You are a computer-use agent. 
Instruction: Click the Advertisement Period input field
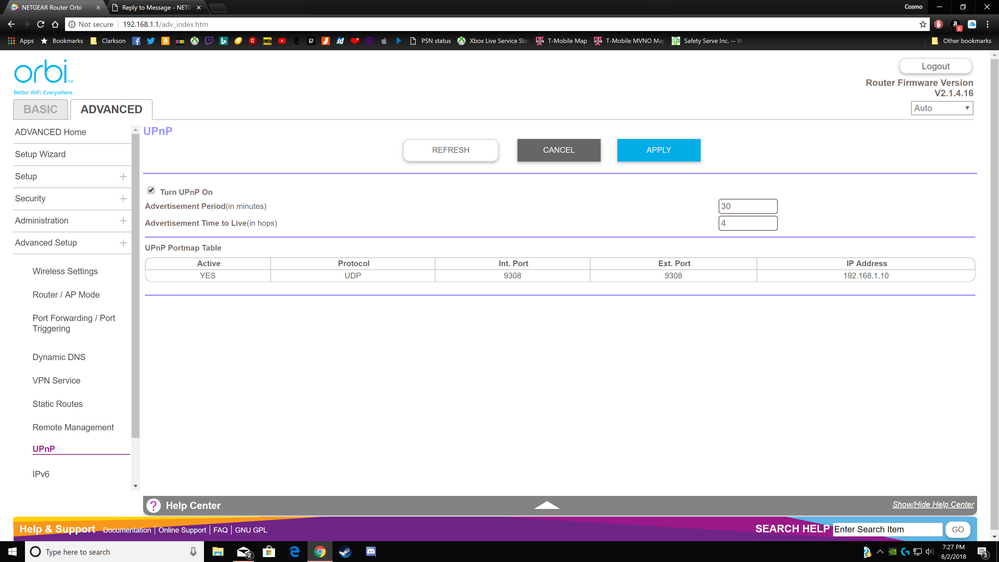(x=747, y=206)
